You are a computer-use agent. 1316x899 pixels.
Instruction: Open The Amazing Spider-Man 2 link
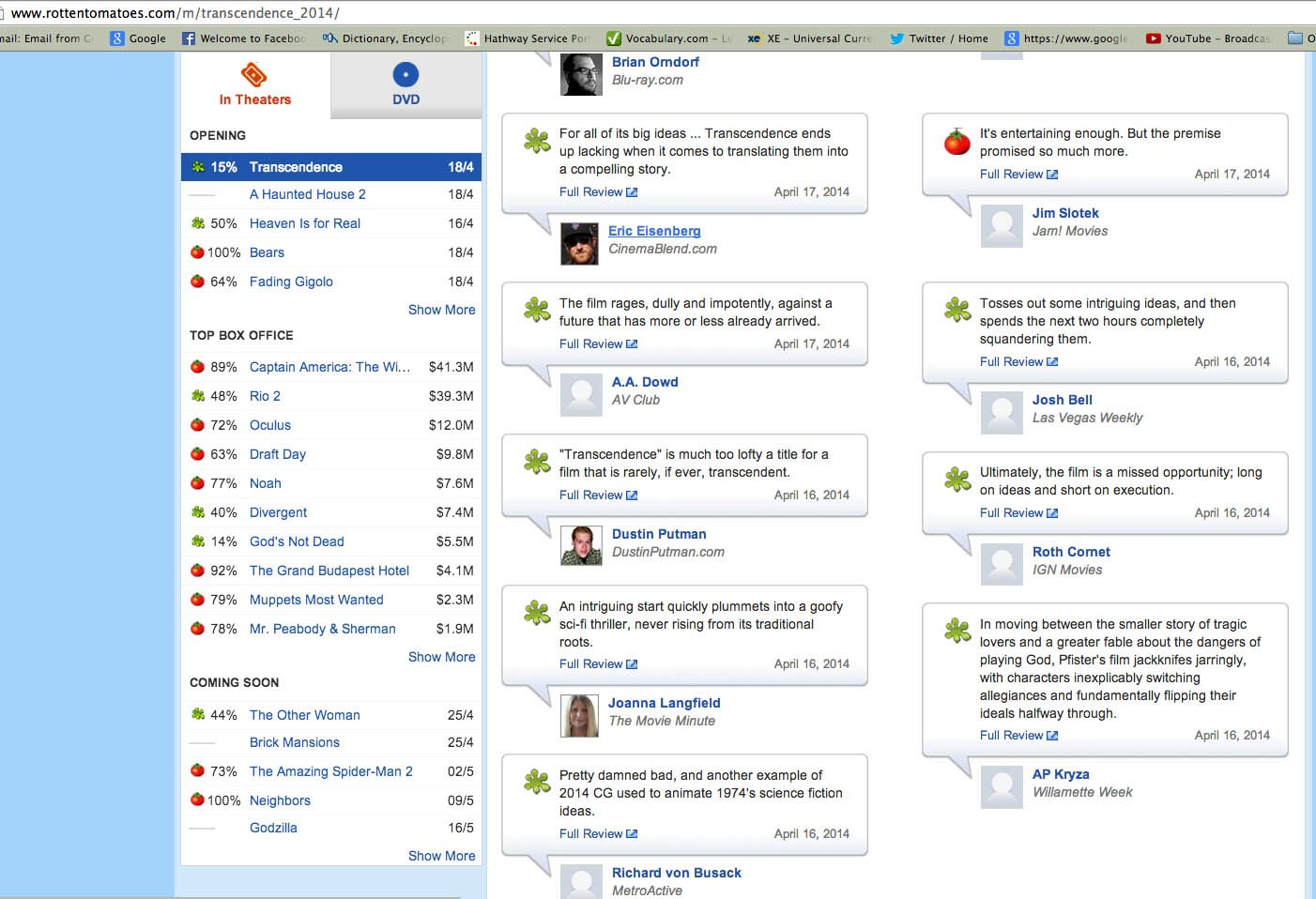point(331,771)
